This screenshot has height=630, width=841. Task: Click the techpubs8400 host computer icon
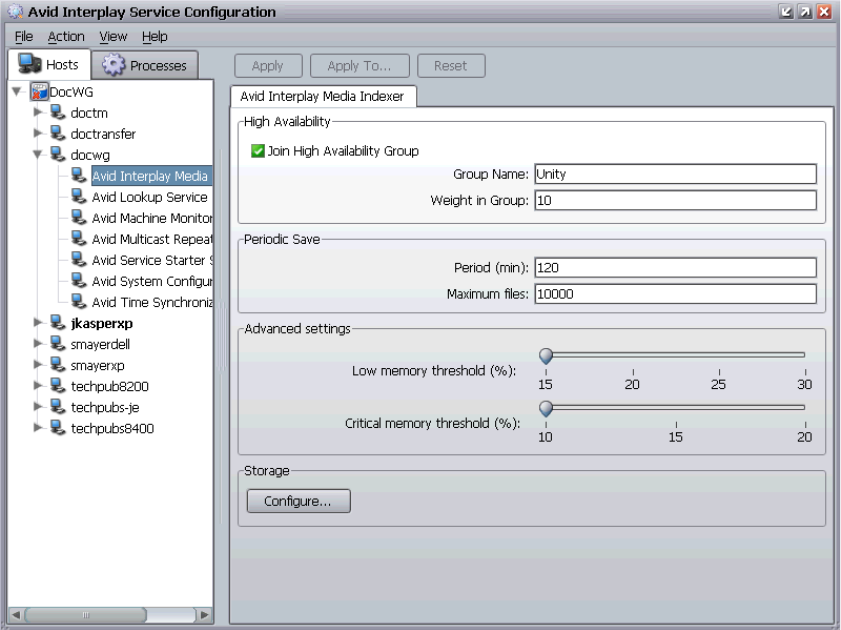click(x=58, y=428)
